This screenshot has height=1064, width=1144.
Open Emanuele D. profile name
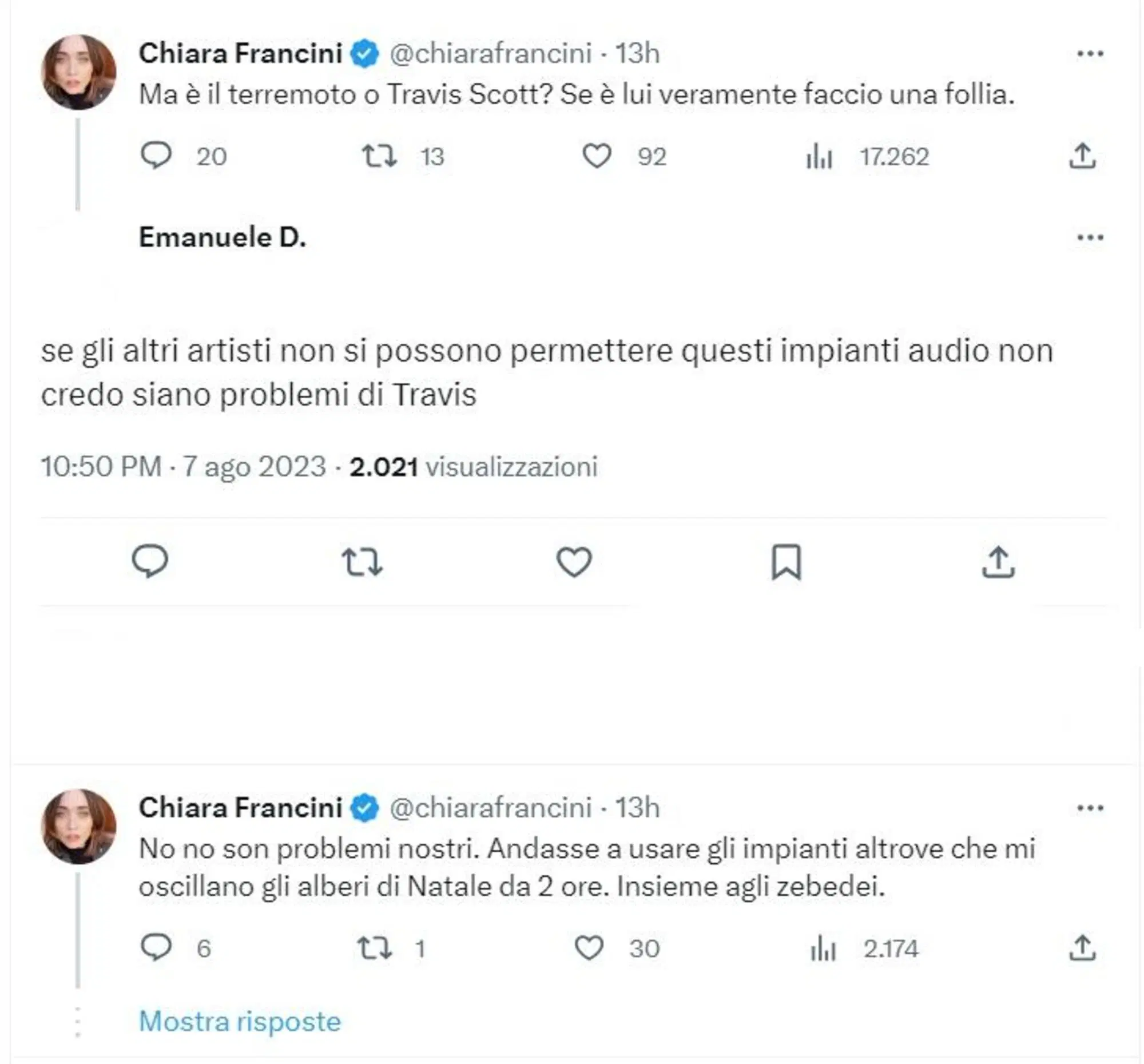222,237
